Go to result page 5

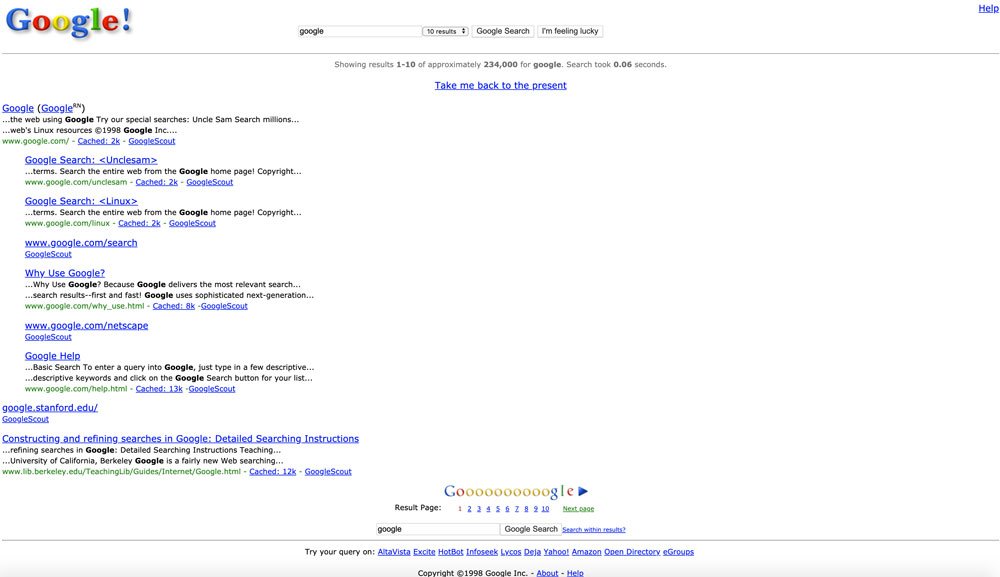tap(498, 509)
